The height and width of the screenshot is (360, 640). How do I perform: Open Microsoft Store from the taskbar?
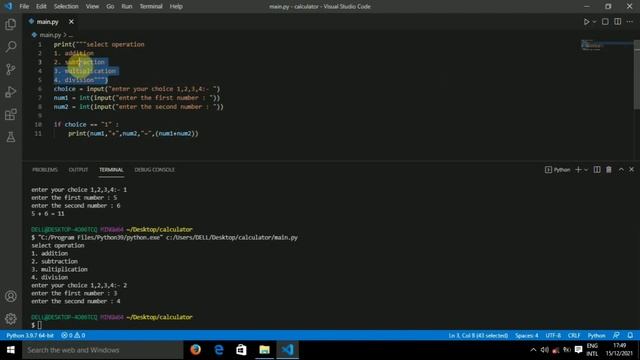coord(241,350)
